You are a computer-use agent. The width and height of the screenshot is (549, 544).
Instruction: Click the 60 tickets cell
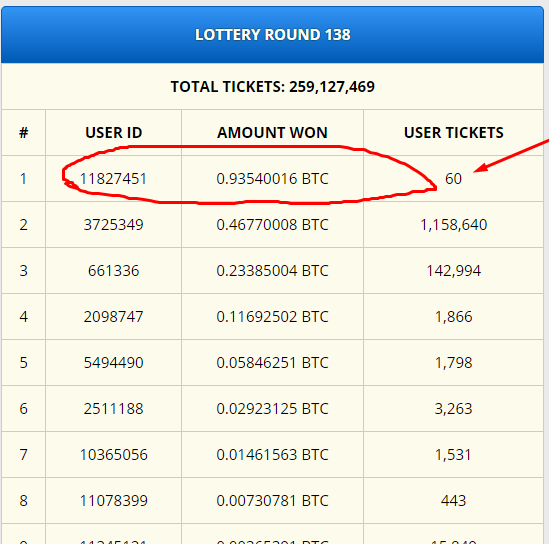(x=453, y=179)
